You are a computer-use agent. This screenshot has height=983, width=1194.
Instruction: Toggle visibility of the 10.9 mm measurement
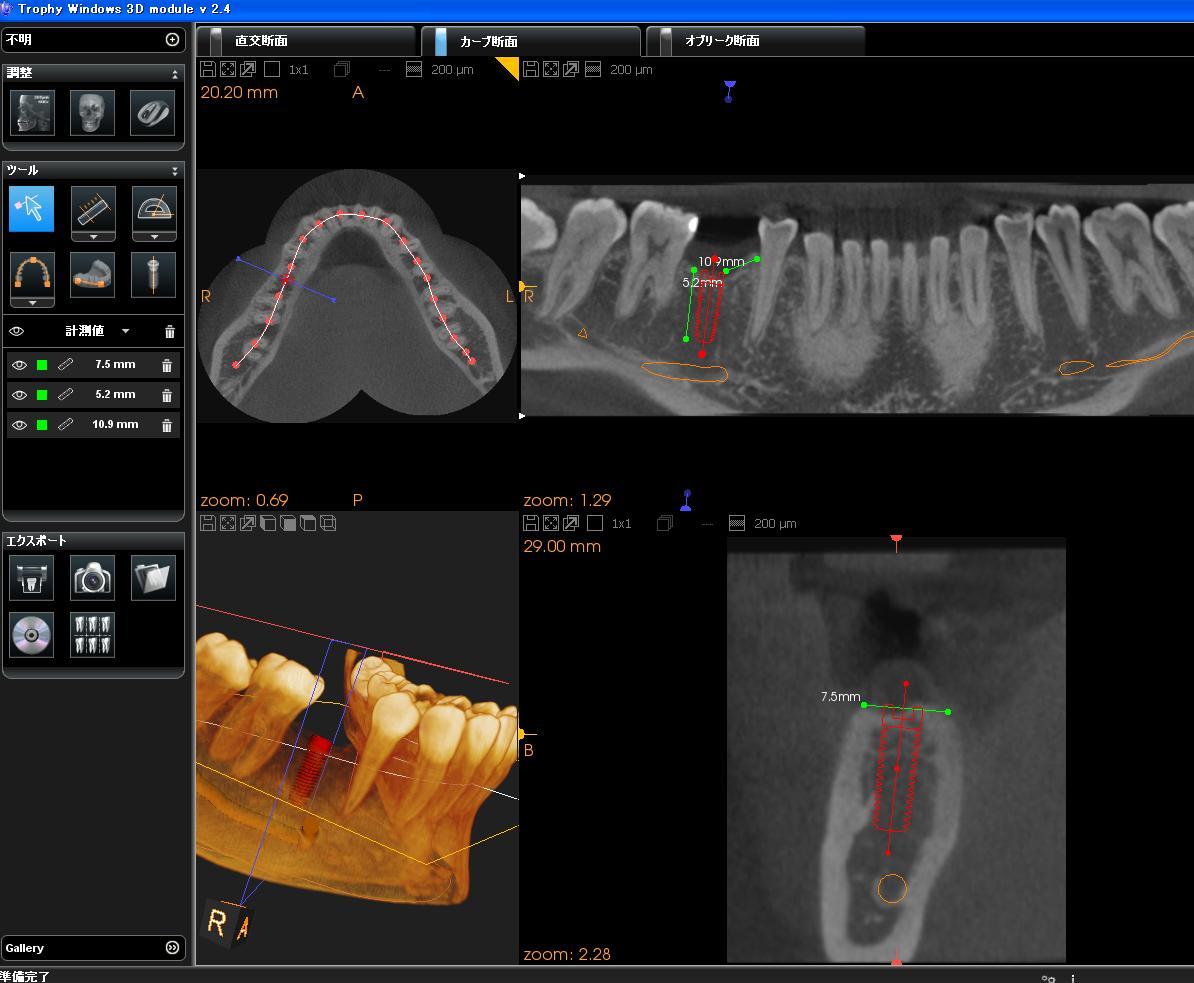coord(19,425)
